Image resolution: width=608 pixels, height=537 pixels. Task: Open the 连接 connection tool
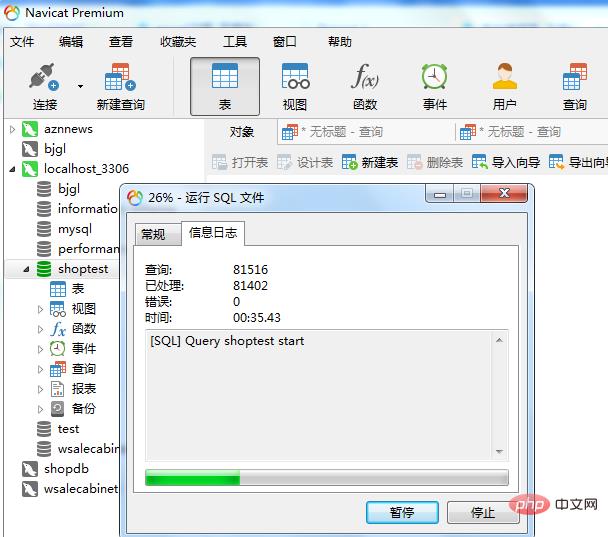tap(44, 87)
